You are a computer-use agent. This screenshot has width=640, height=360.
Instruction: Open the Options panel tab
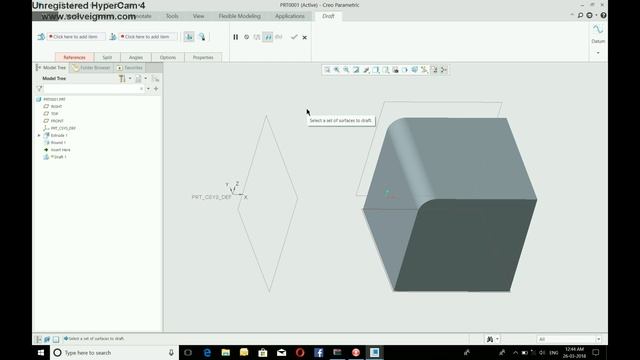(168, 58)
